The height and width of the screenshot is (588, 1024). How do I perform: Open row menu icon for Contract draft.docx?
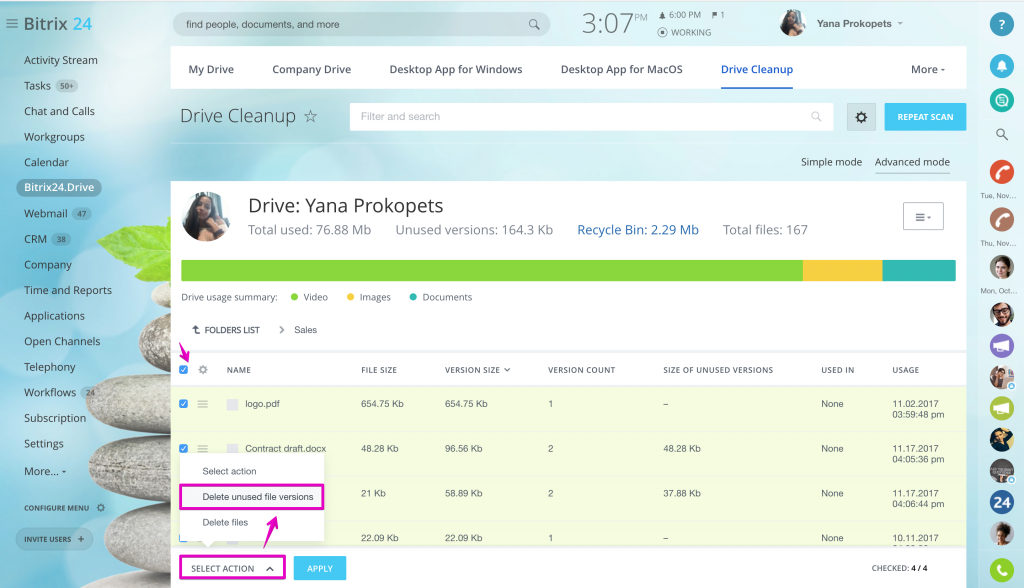tap(203, 448)
